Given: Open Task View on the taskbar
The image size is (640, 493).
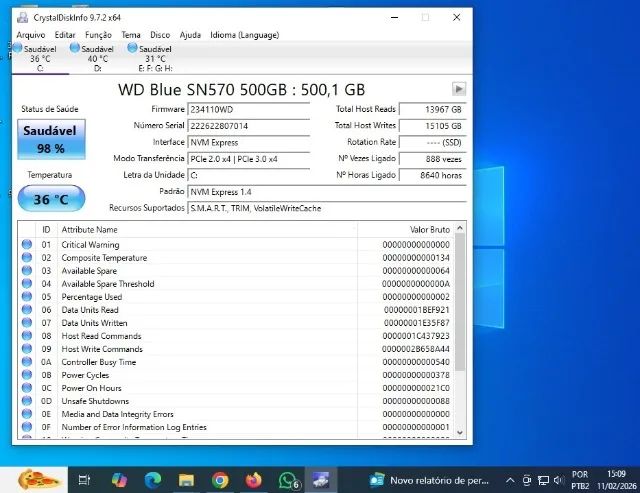Looking at the screenshot, I should (84, 480).
